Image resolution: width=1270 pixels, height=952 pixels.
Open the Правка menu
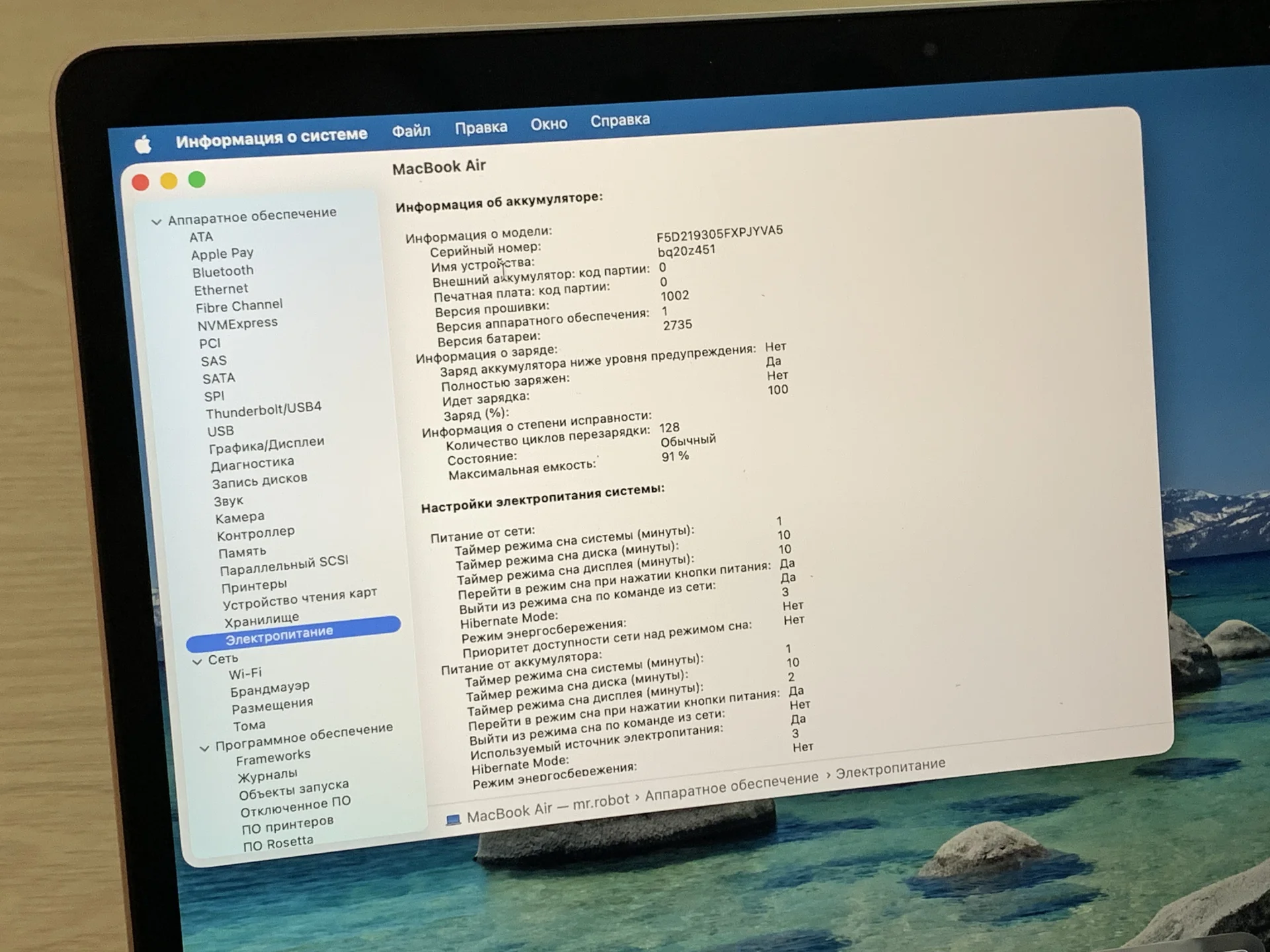click(x=481, y=127)
